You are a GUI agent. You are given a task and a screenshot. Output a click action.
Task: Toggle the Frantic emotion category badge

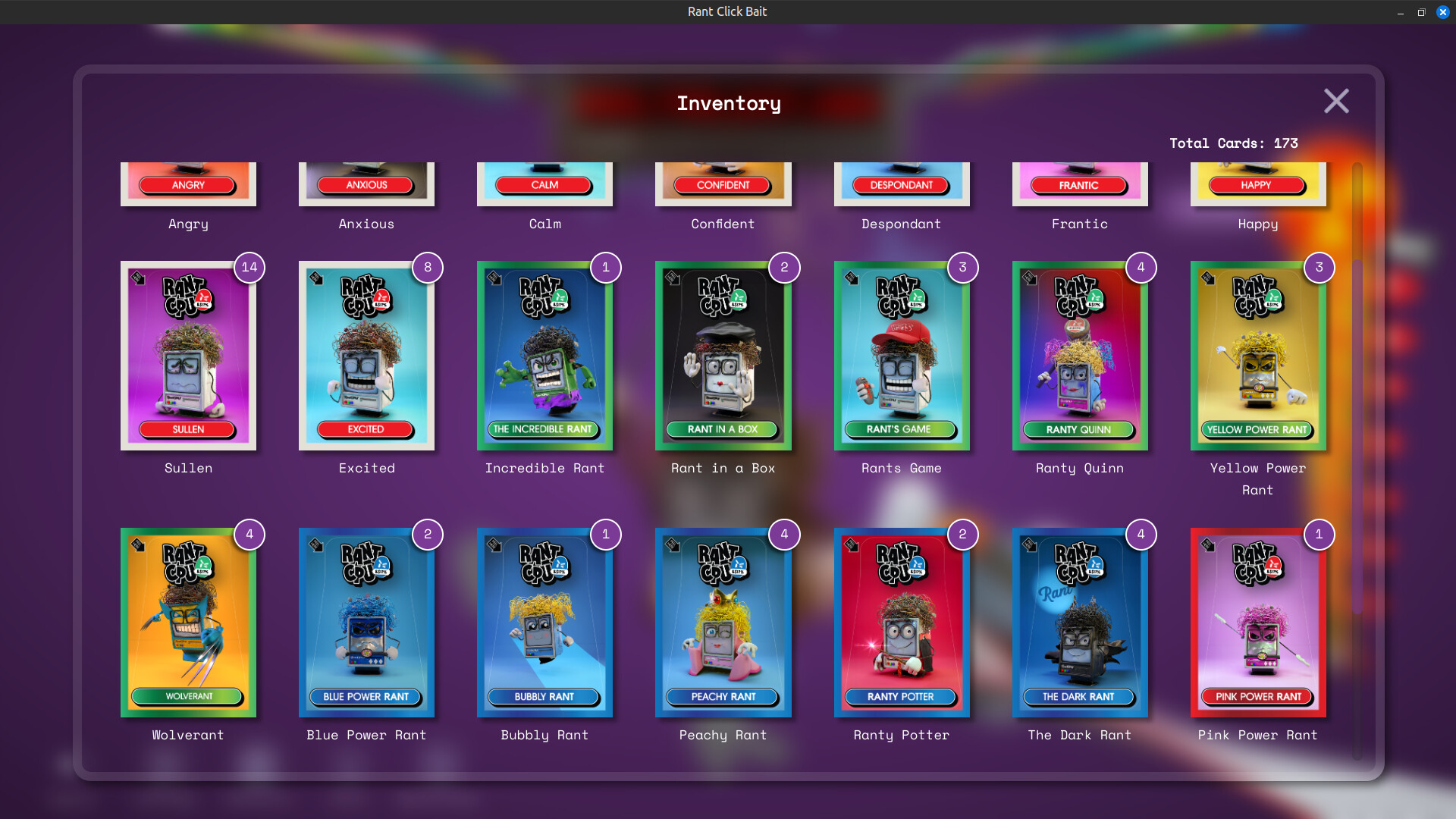[x=1079, y=185]
